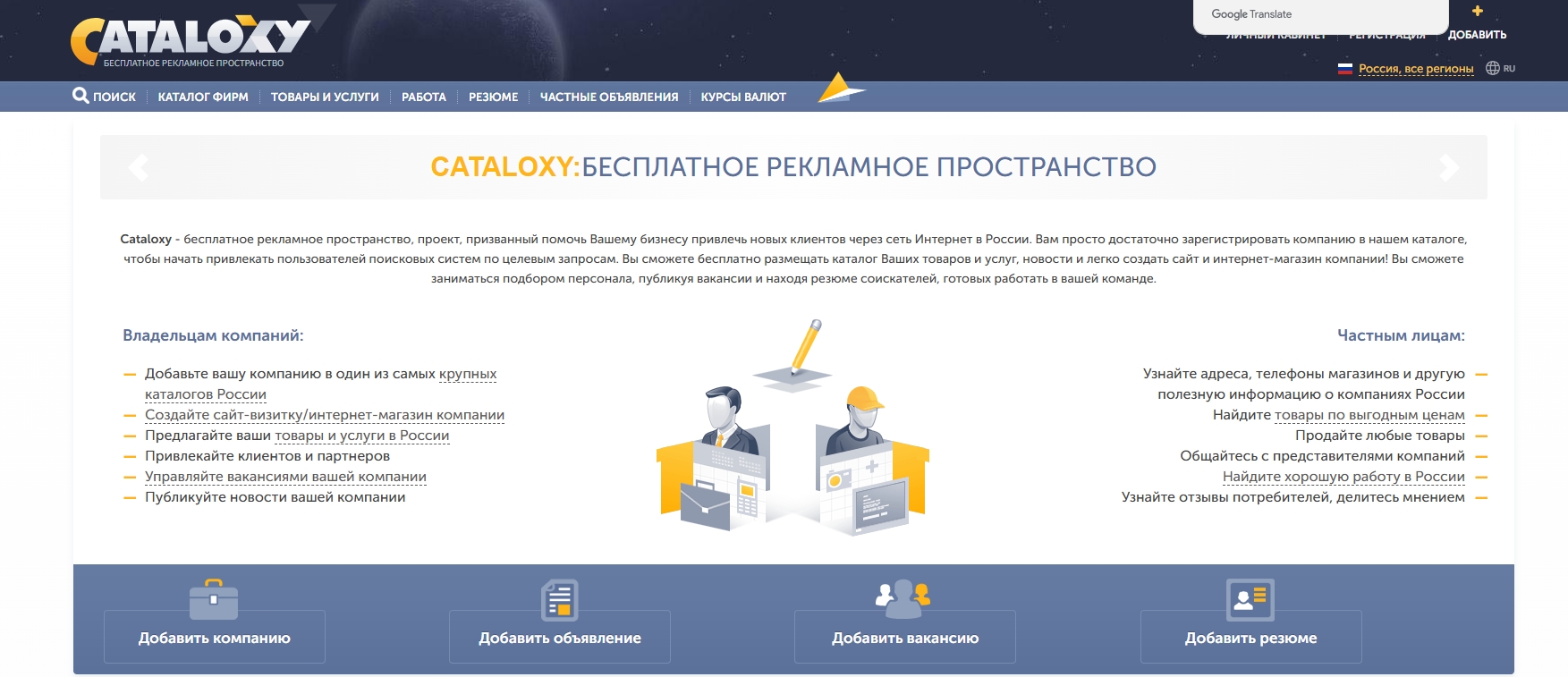Click text Публикуйте новости вашей компании

point(275,497)
